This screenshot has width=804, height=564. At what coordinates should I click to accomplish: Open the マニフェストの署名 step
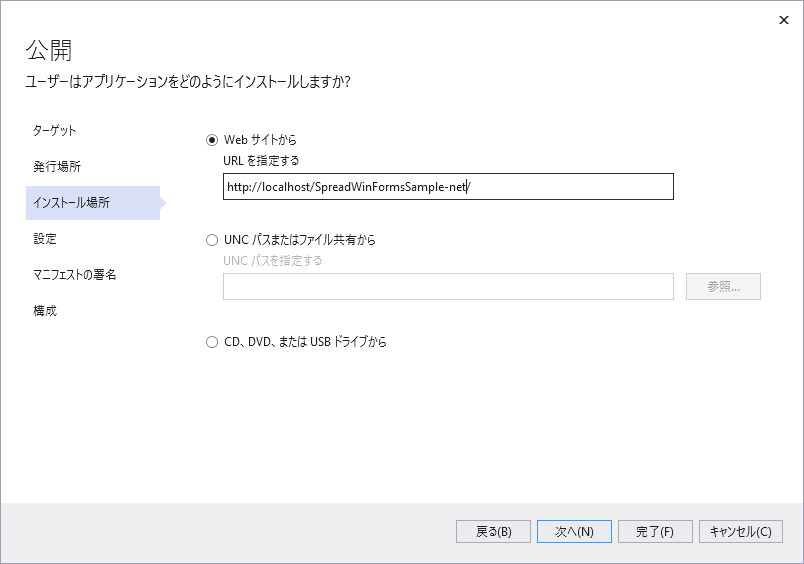click(x=75, y=275)
